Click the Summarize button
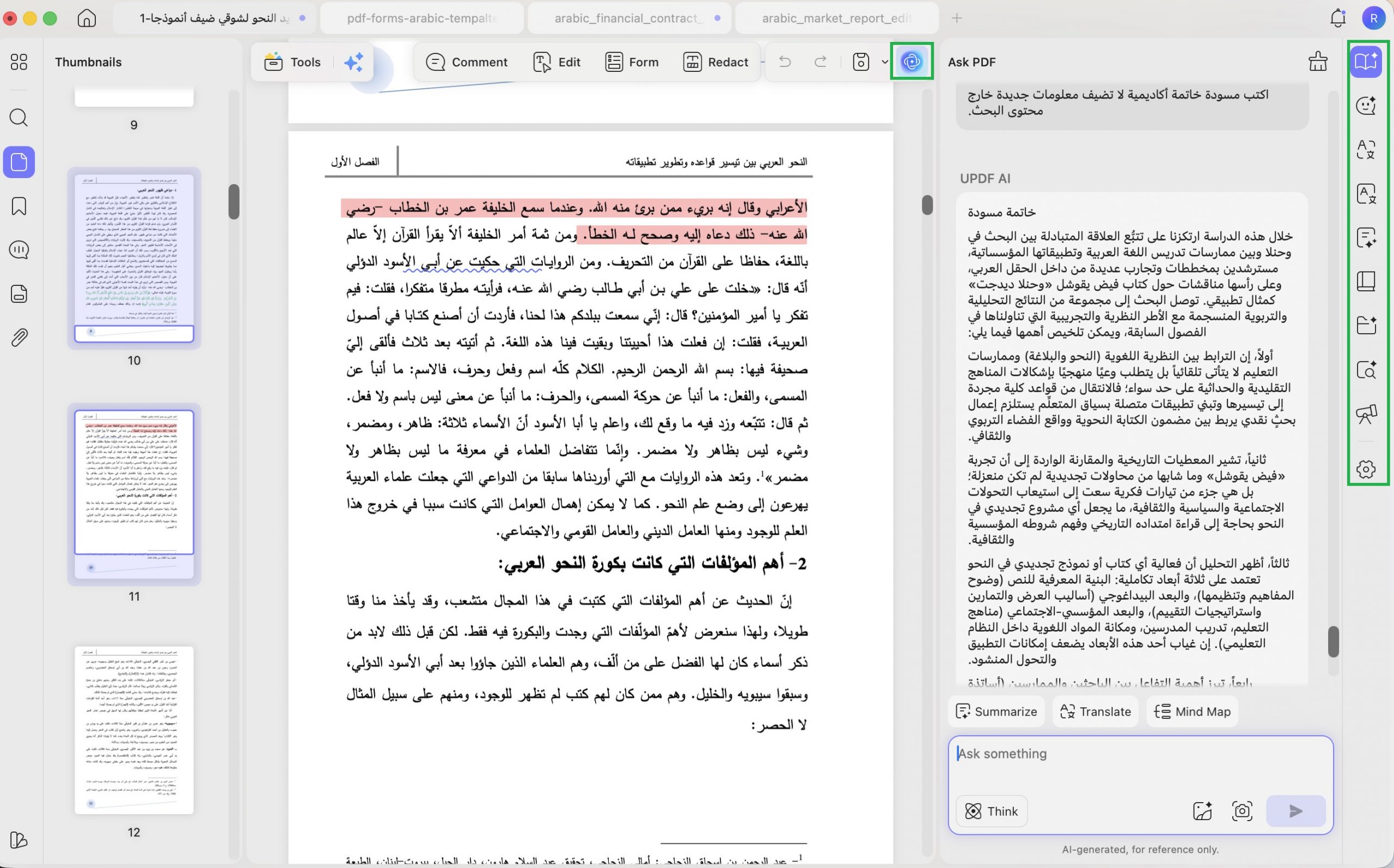This screenshot has height=868, width=1394. [x=996, y=711]
